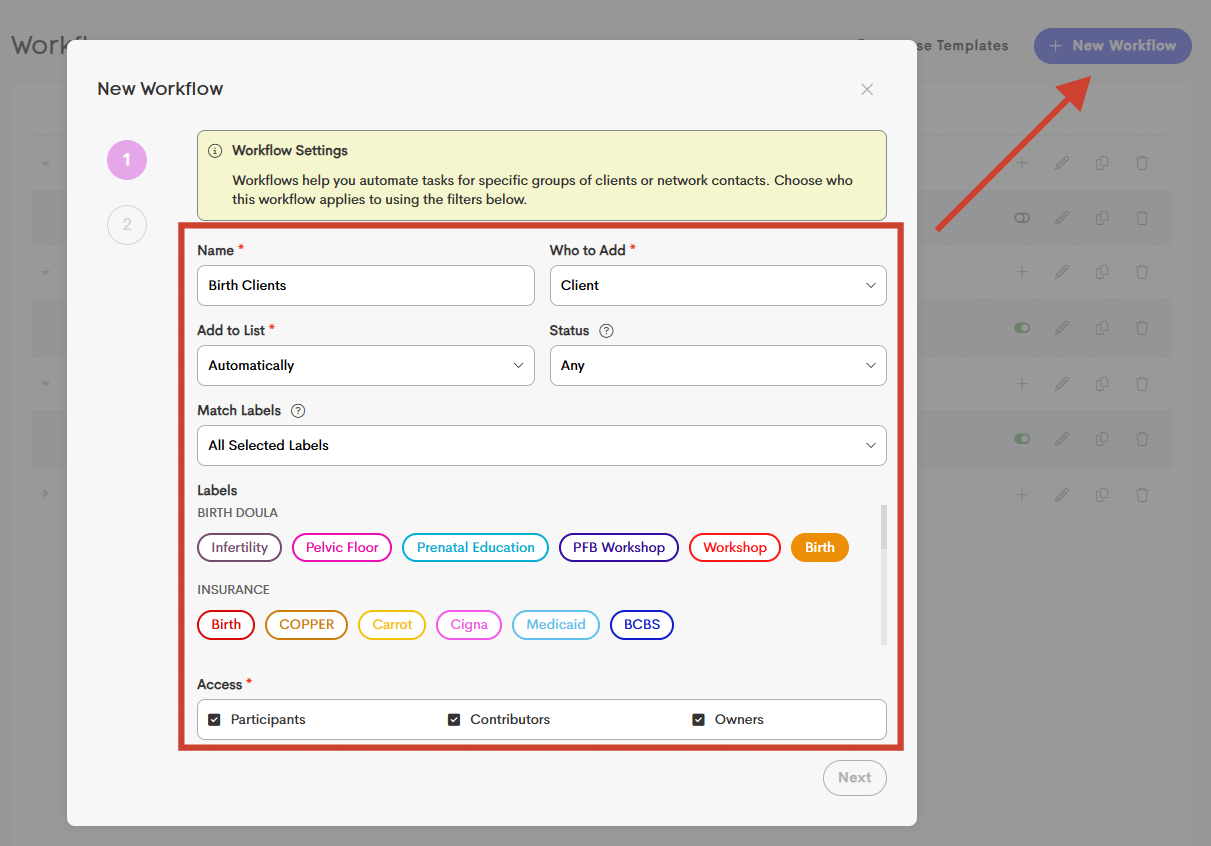The image size is (1211, 846).
Task: Switch off the upper green background toggle
Action: click(1022, 328)
